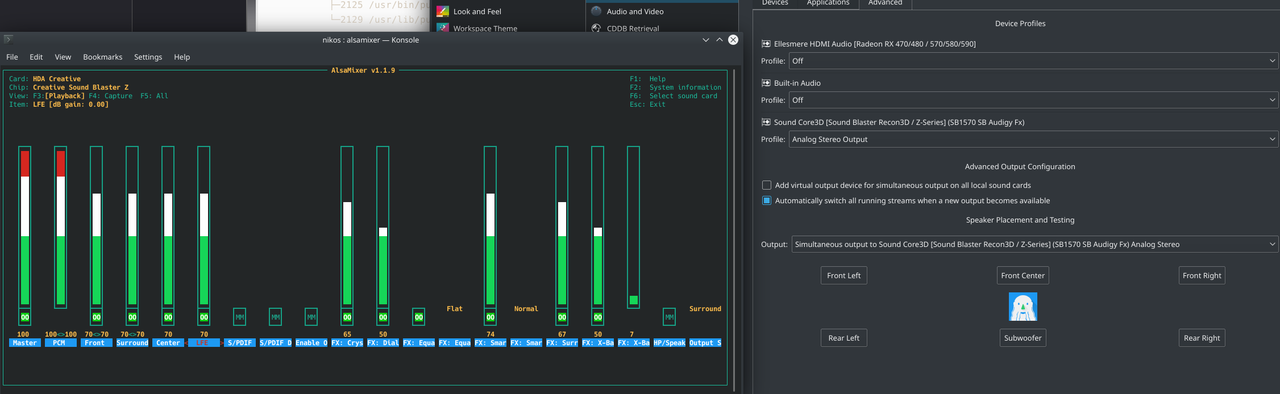Open Help menu in Konsole

pyautogui.click(x=182, y=57)
